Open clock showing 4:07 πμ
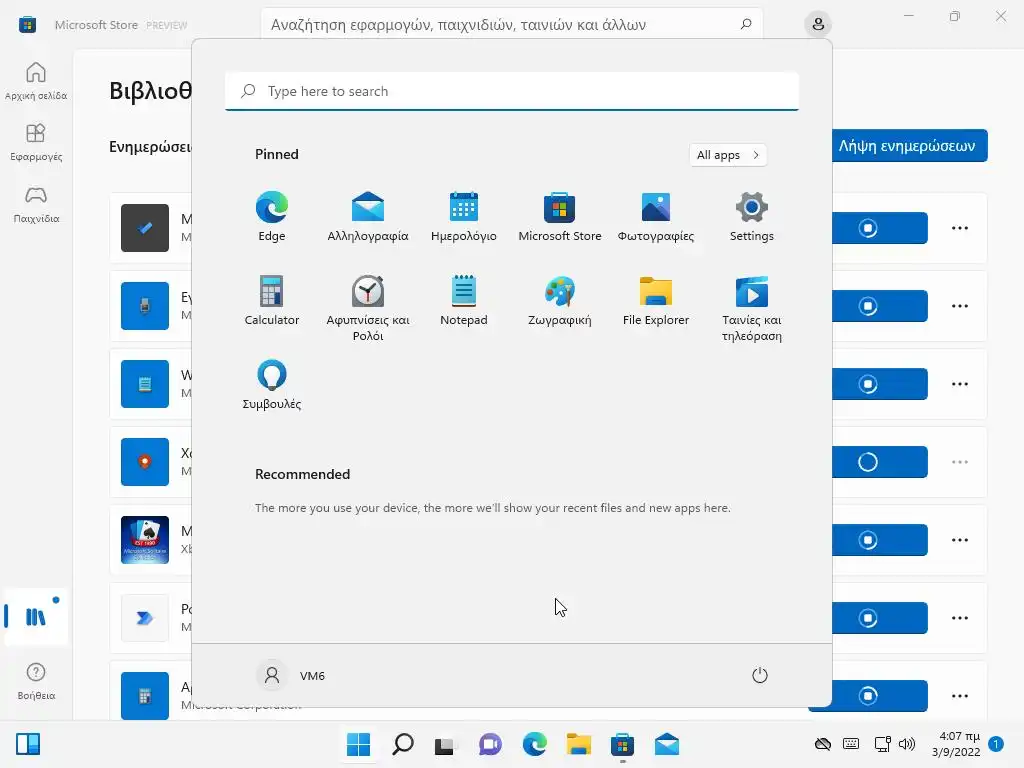The image size is (1024, 768). [956, 744]
